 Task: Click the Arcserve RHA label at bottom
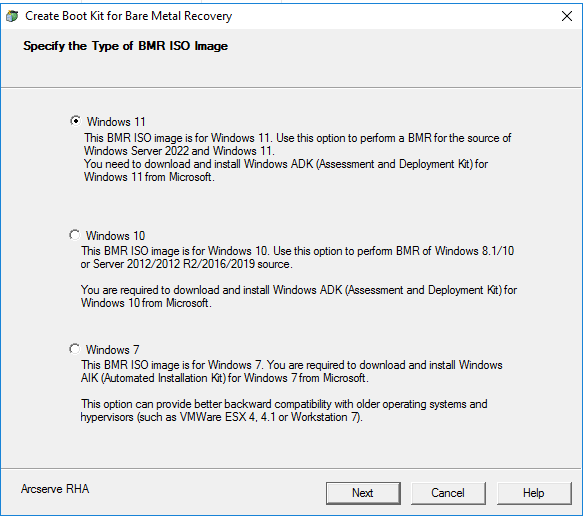pyautogui.click(x=55, y=489)
